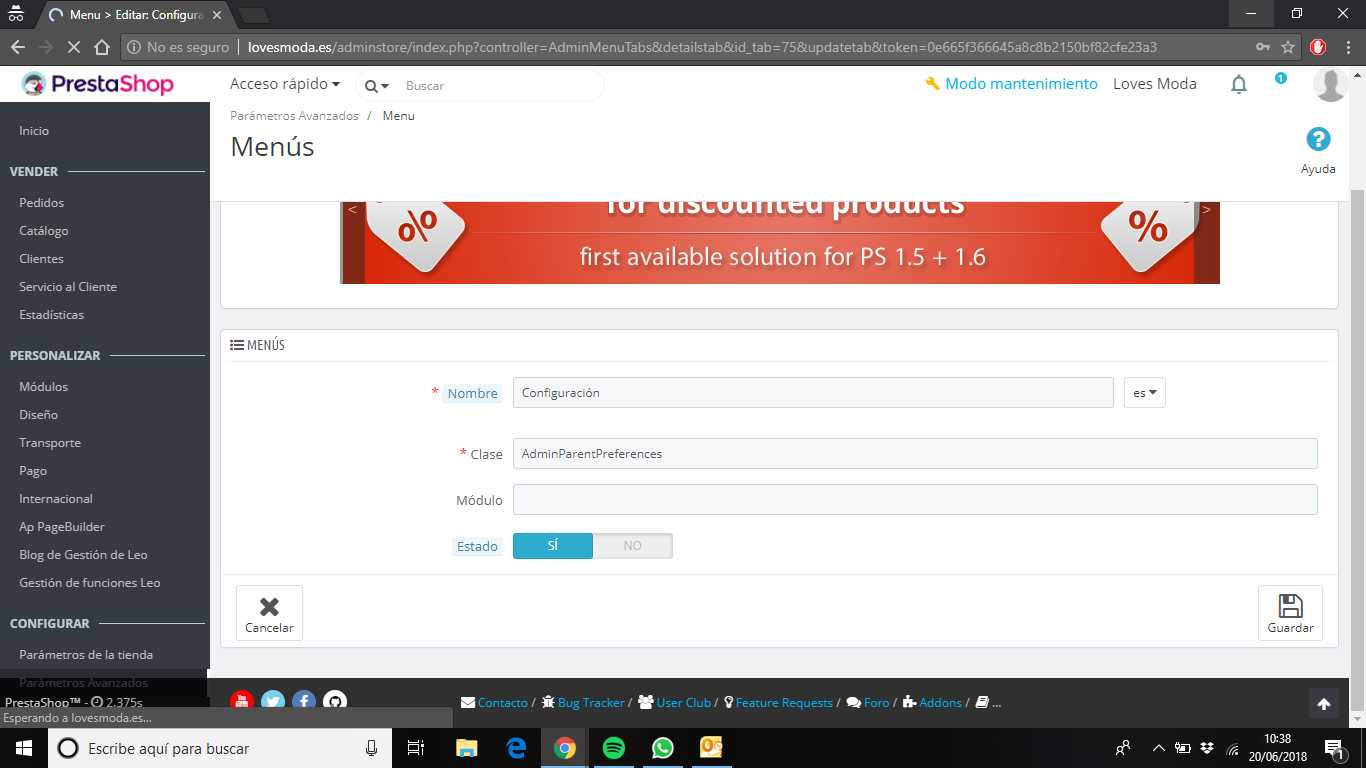Open sidebar Clientes menu
Image resolution: width=1366 pixels, height=768 pixels.
(x=42, y=259)
